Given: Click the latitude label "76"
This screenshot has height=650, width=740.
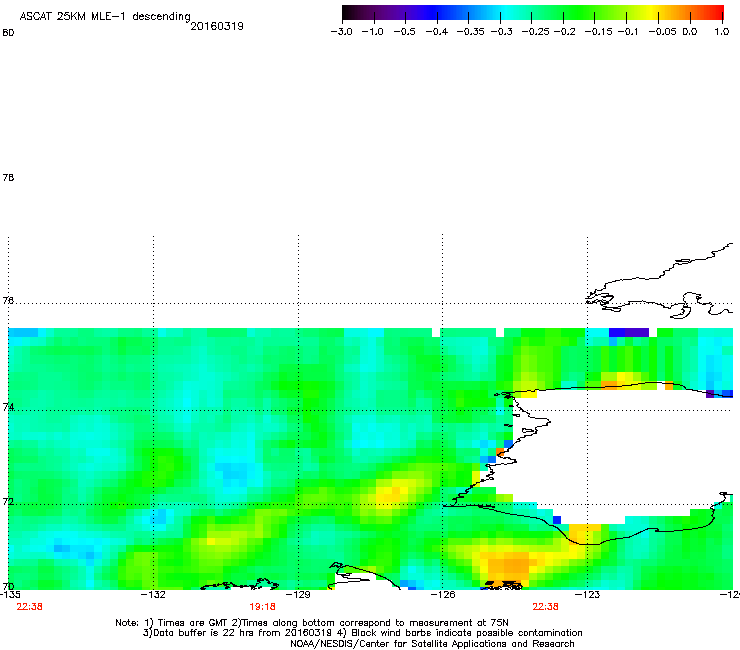Looking at the screenshot, I should click(x=8, y=300).
